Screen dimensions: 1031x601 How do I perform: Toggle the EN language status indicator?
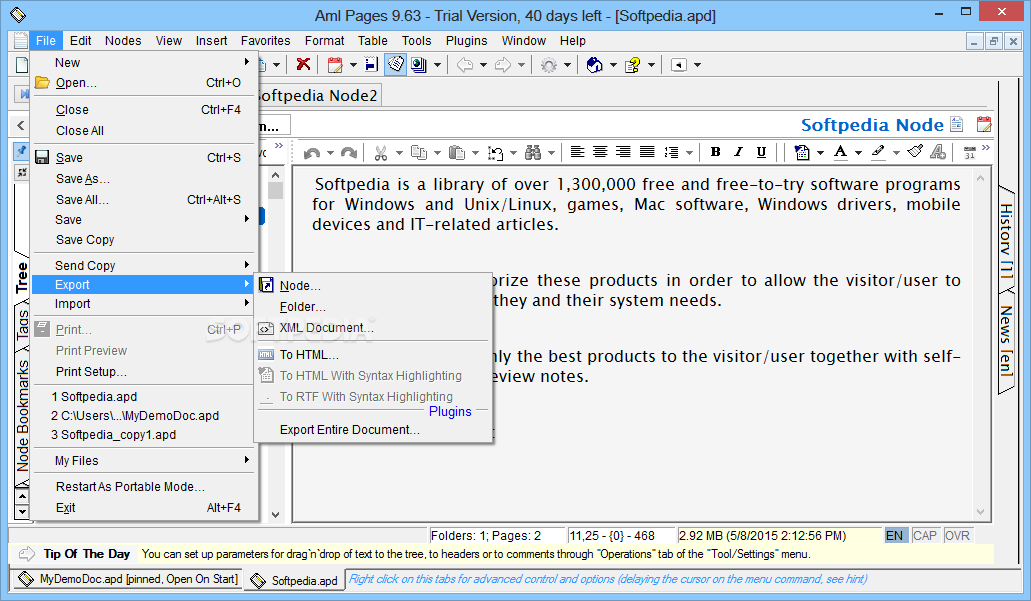tap(894, 535)
